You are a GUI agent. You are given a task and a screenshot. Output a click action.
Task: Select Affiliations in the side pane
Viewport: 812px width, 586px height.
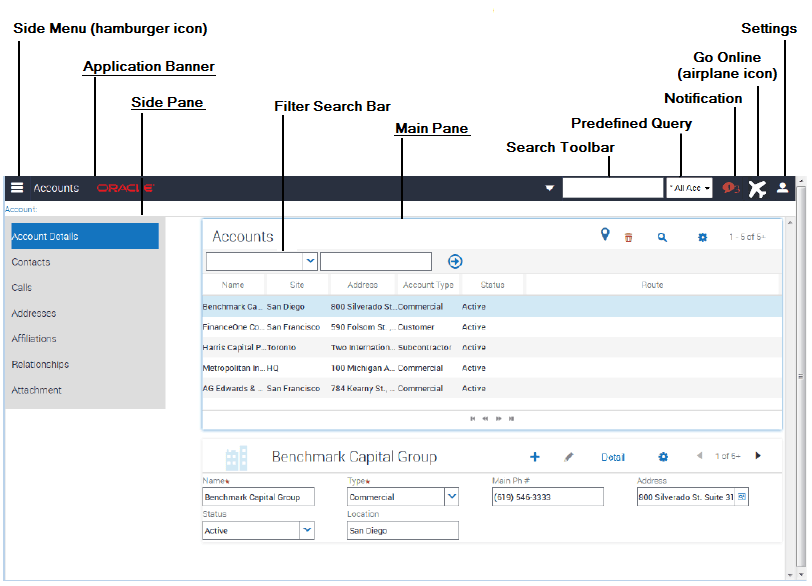[34, 339]
